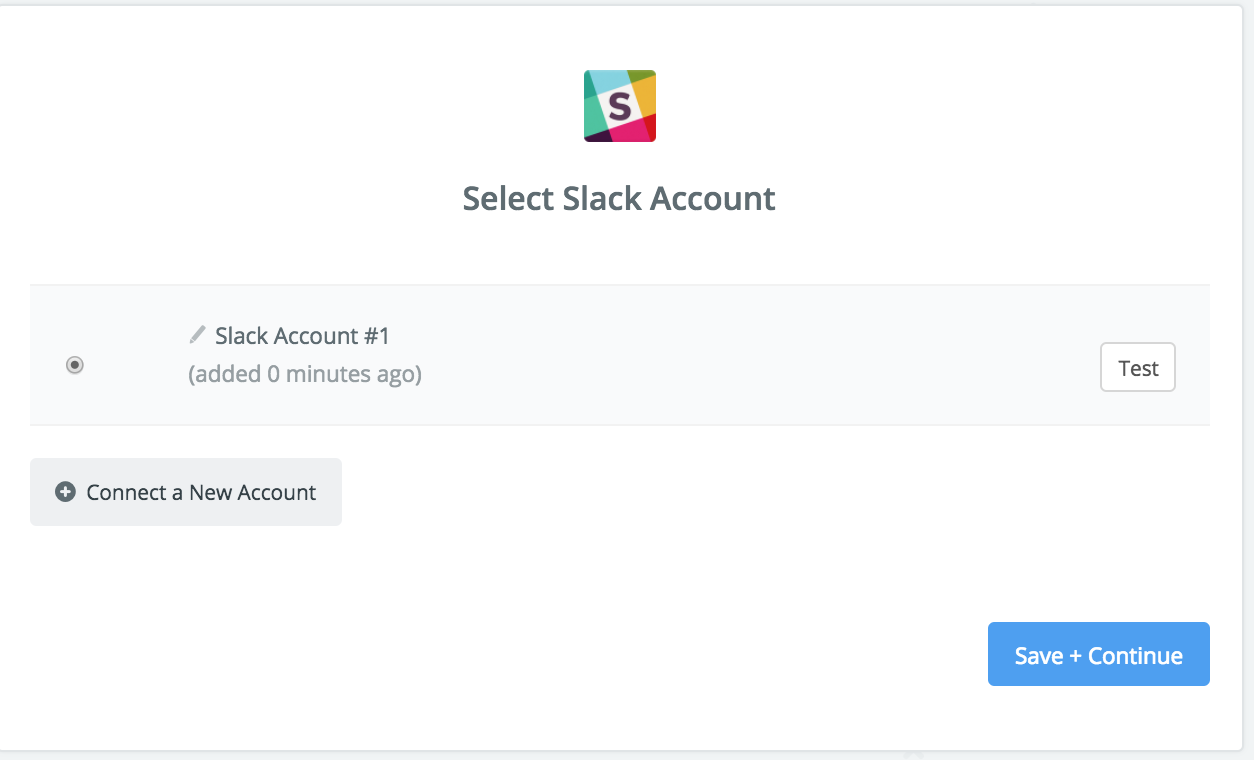This screenshot has height=760, width=1254.
Task: Click the pencil icon to rename account
Action: tap(198, 334)
